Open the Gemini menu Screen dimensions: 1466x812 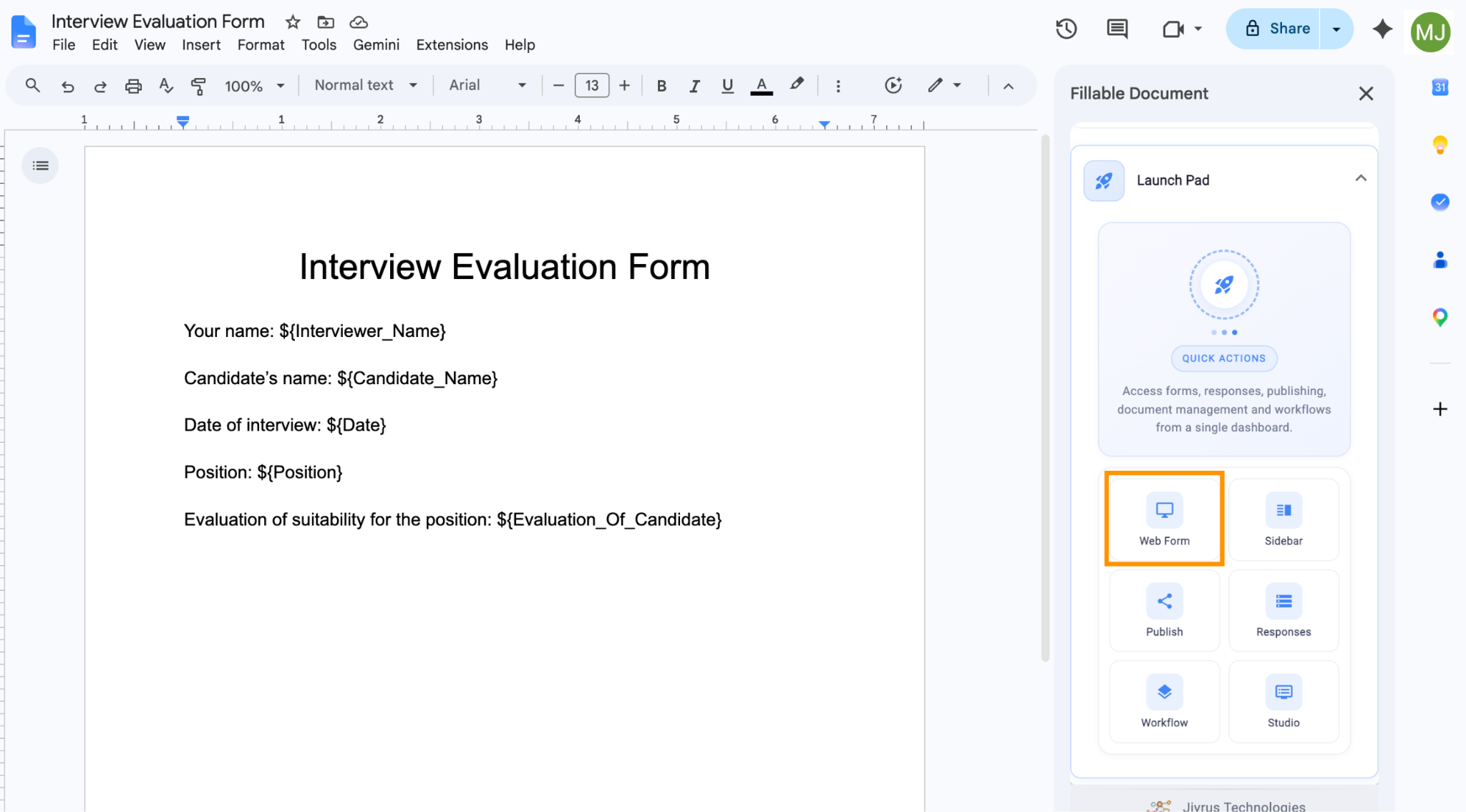(376, 45)
